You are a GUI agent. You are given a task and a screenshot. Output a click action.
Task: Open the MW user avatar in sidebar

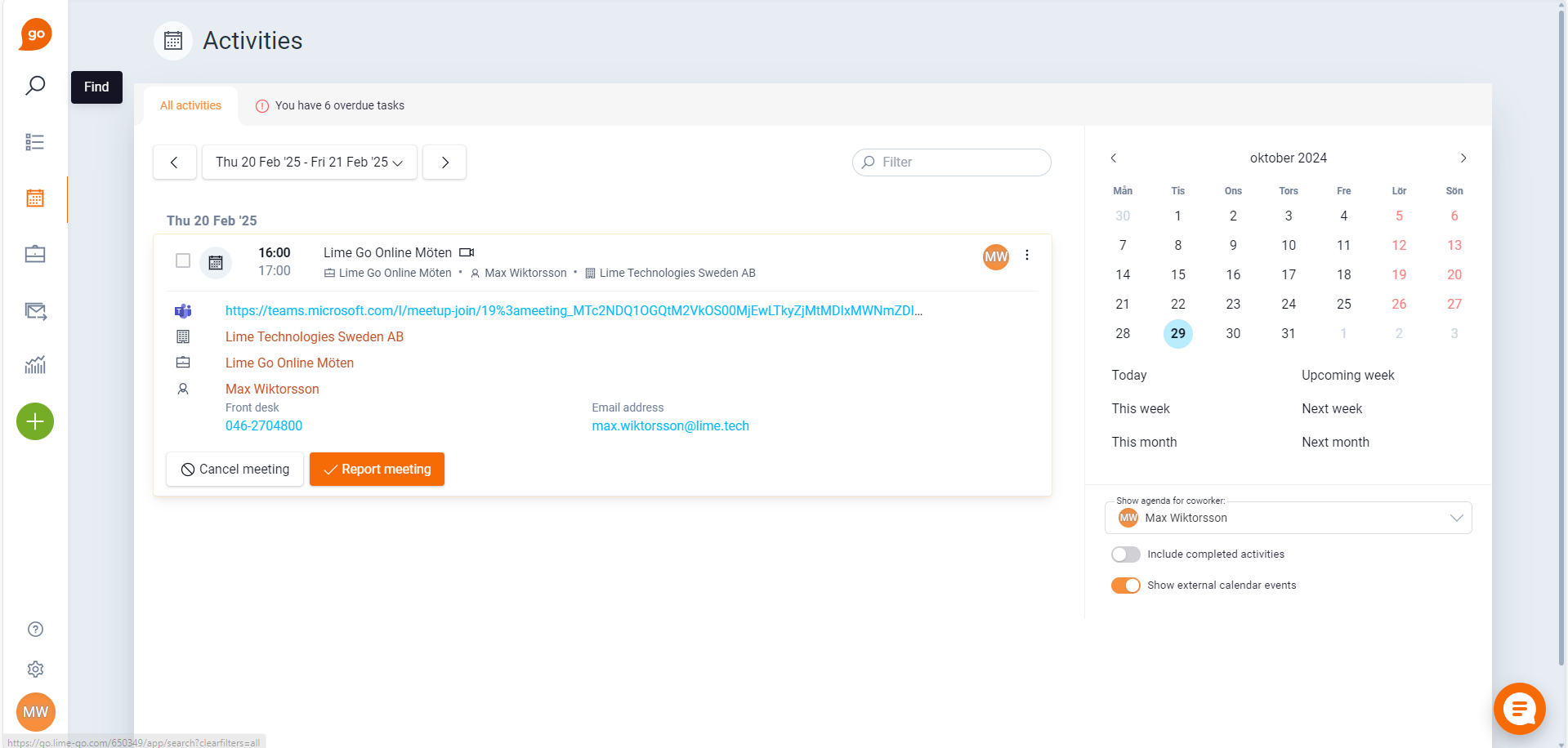(35, 712)
